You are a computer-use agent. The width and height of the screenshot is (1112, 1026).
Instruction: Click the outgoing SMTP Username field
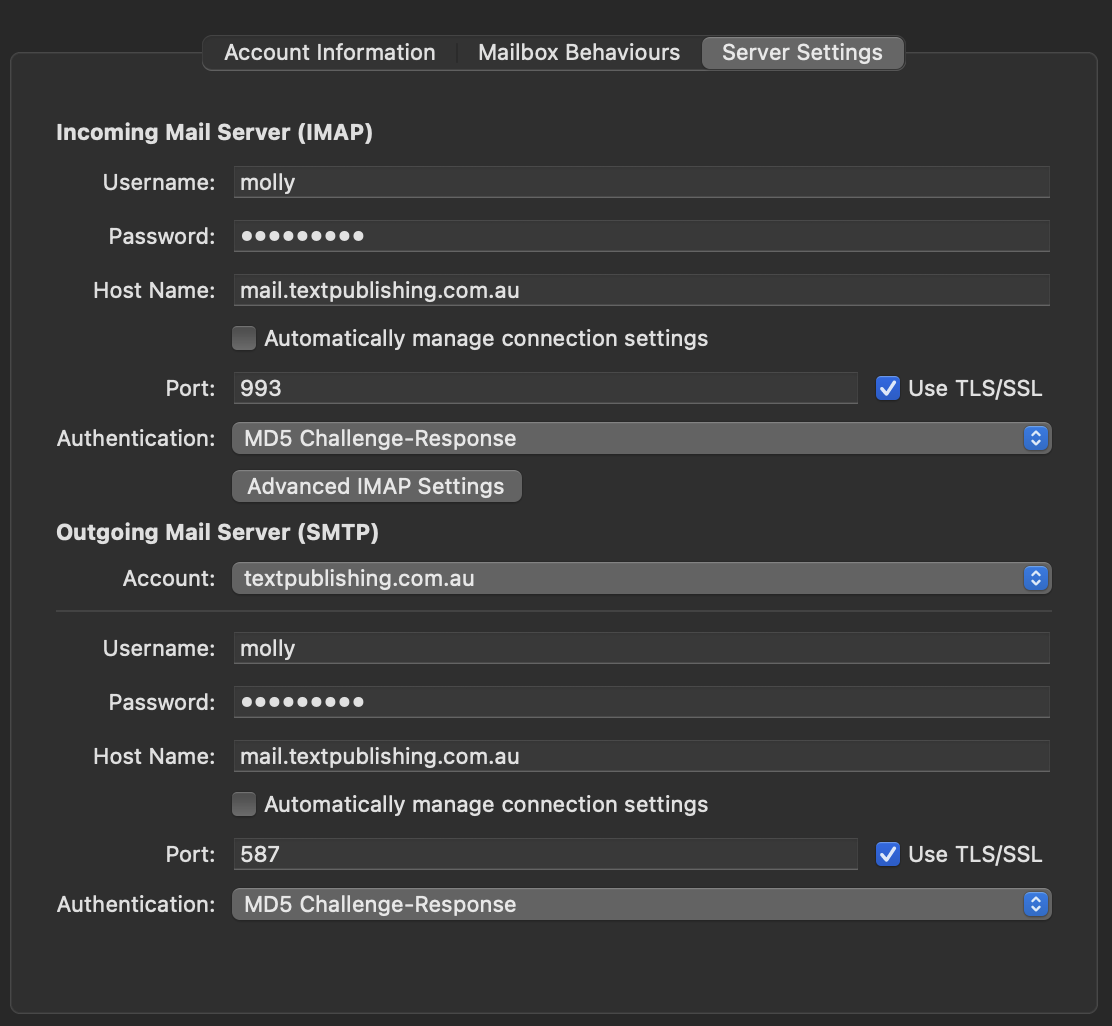coord(641,648)
